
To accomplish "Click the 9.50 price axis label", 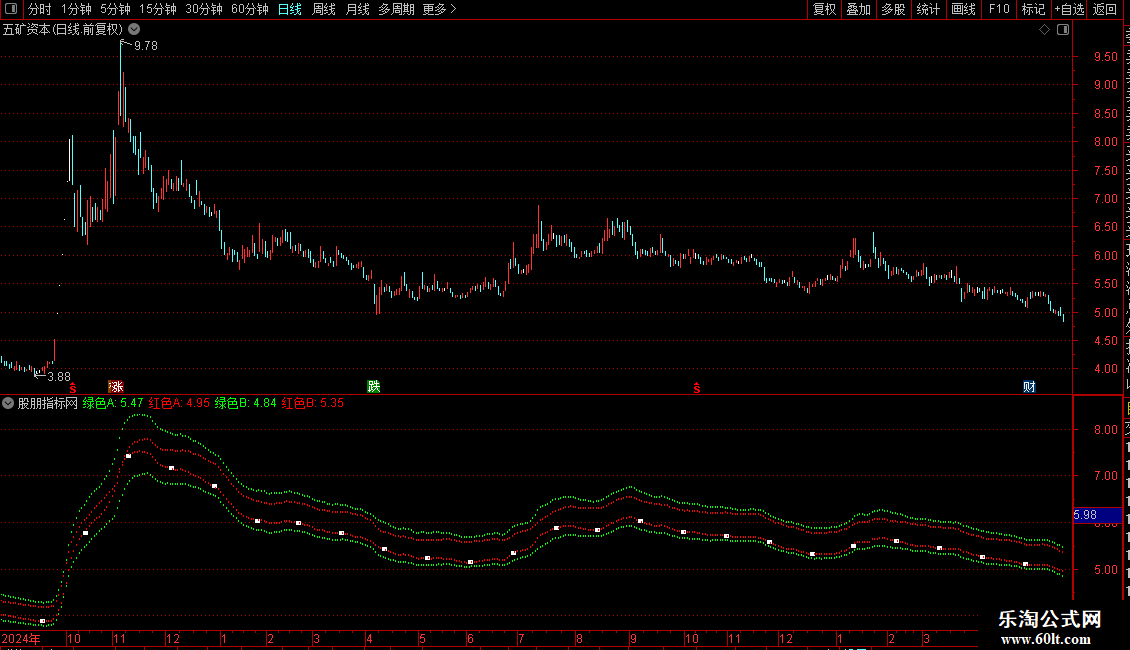I will point(1105,57).
